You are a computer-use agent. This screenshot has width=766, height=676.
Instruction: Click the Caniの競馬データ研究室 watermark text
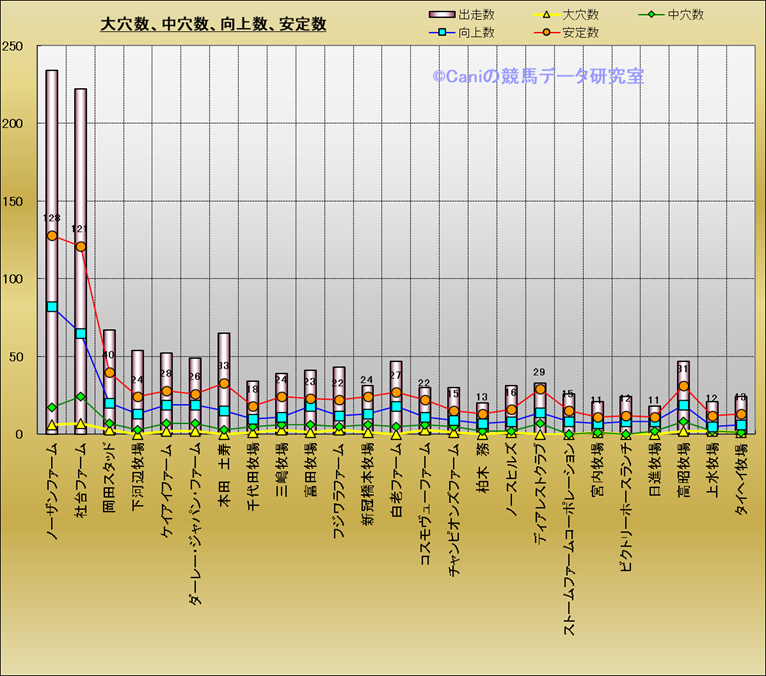click(538, 75)
